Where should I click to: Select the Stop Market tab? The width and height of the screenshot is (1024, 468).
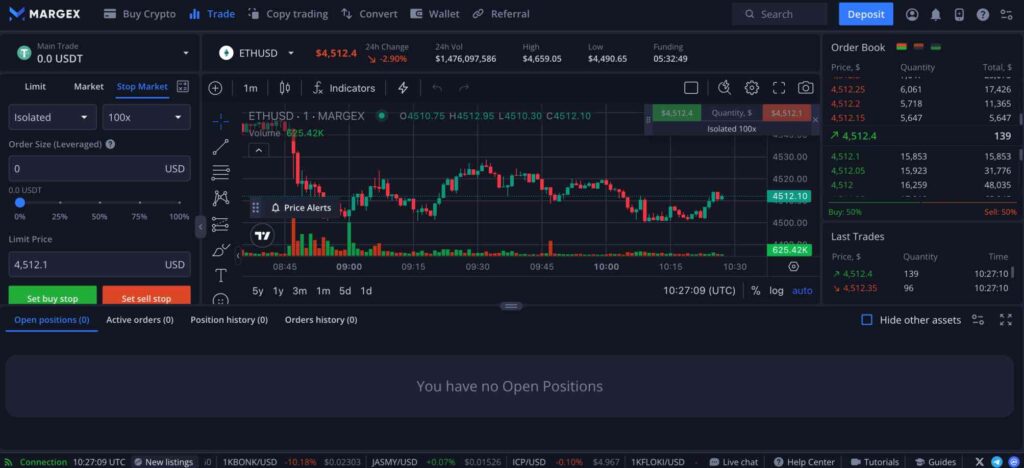pyautogui.click(x=142, y=86)
